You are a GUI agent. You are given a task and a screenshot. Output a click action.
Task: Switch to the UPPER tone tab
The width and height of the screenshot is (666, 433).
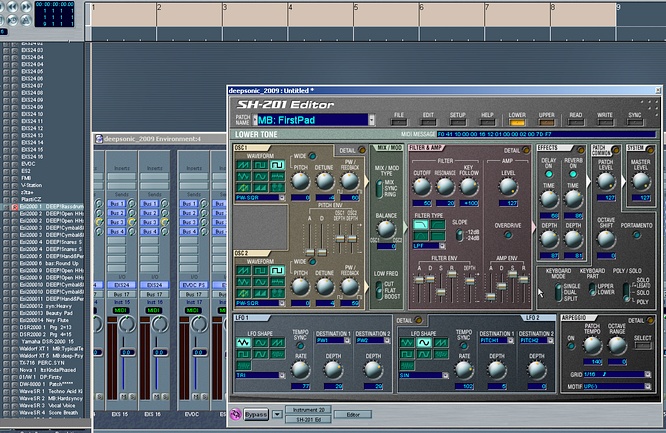coord(546,122)
